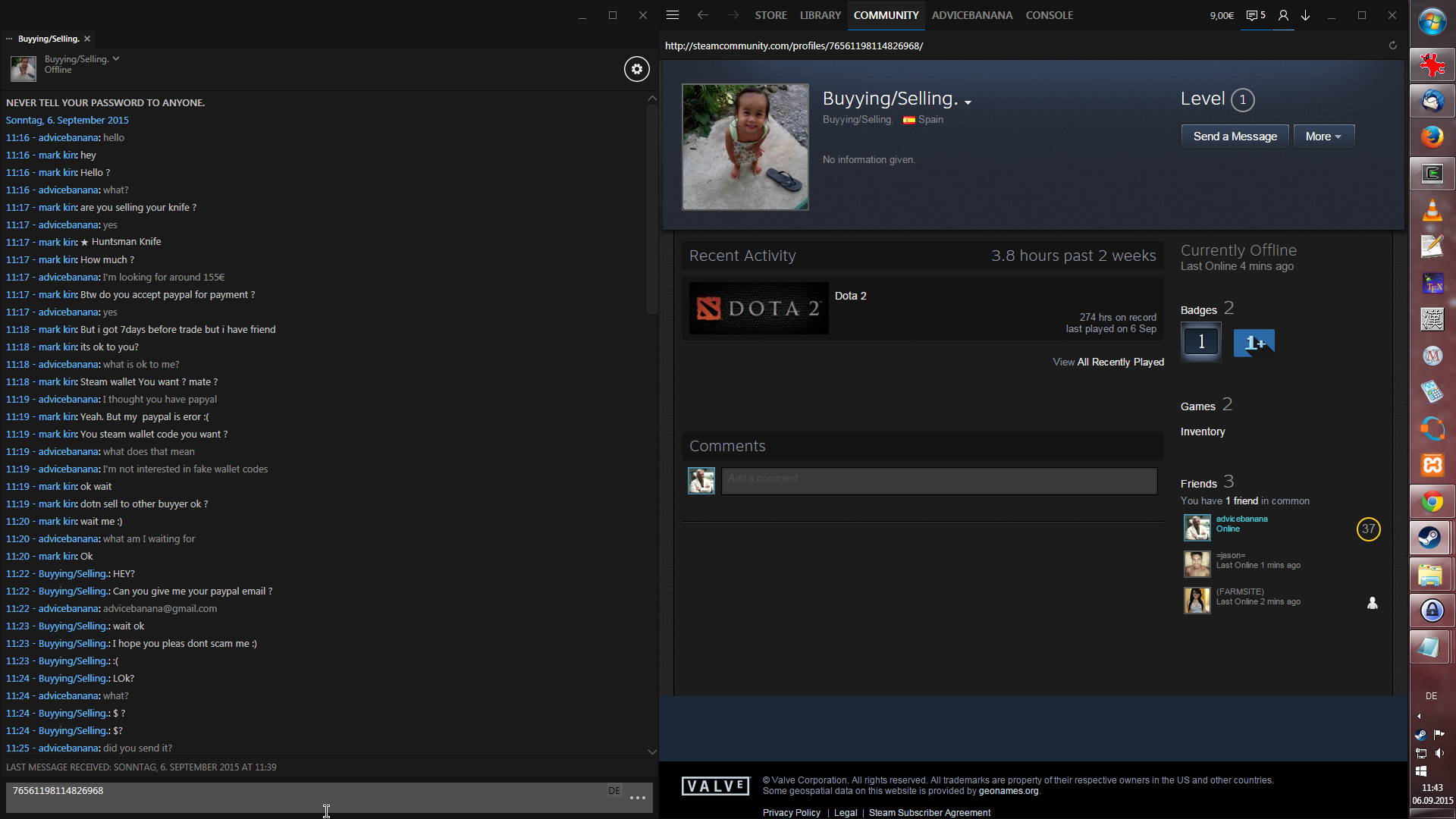The image size is (1456, 819).
Task: Expand the More dropdown on the profile
Action: coord(1323,136)
